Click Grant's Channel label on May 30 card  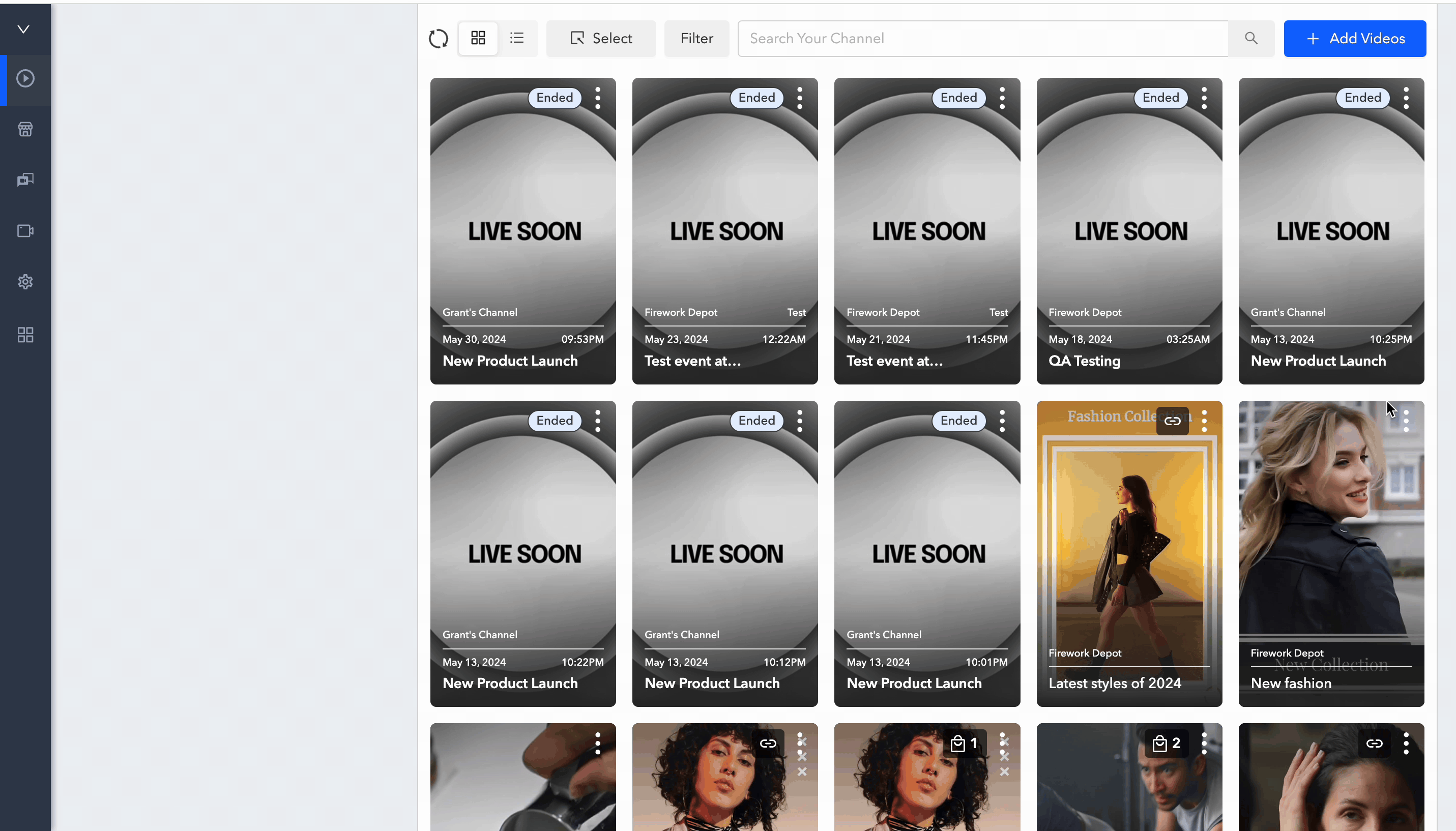click(479, 312)
